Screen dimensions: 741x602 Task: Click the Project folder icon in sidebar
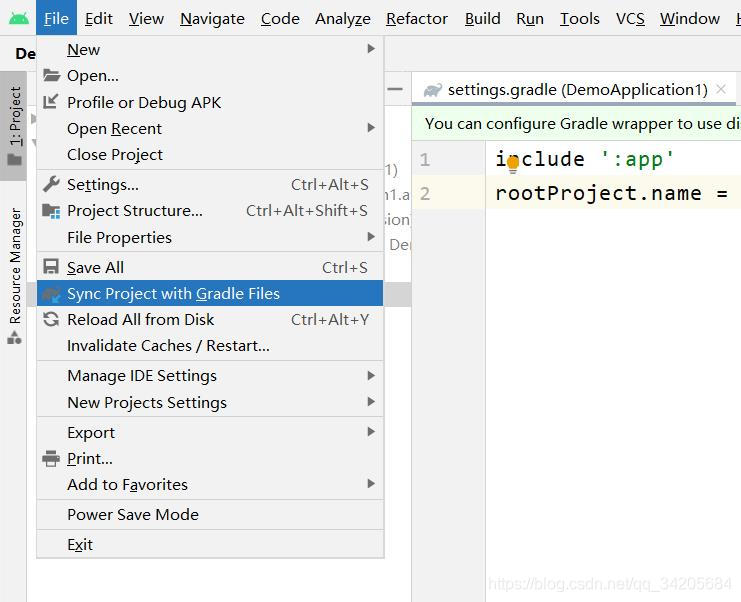(x=14, y=160)
